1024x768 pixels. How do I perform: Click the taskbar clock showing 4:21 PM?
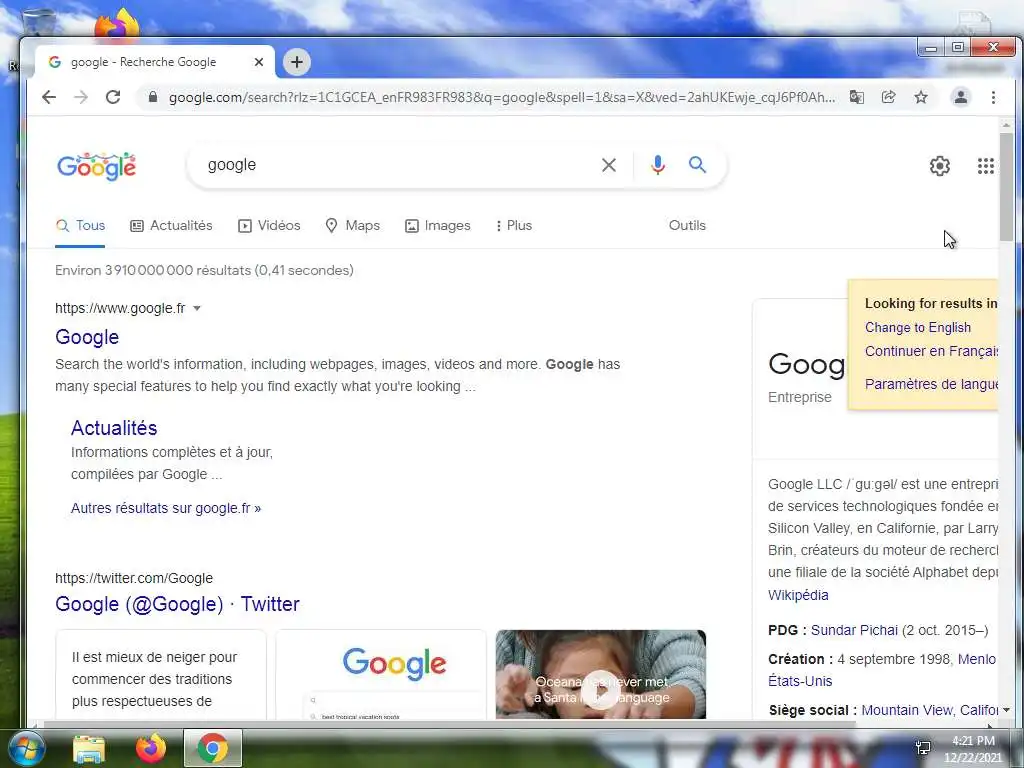coord(972,749)
